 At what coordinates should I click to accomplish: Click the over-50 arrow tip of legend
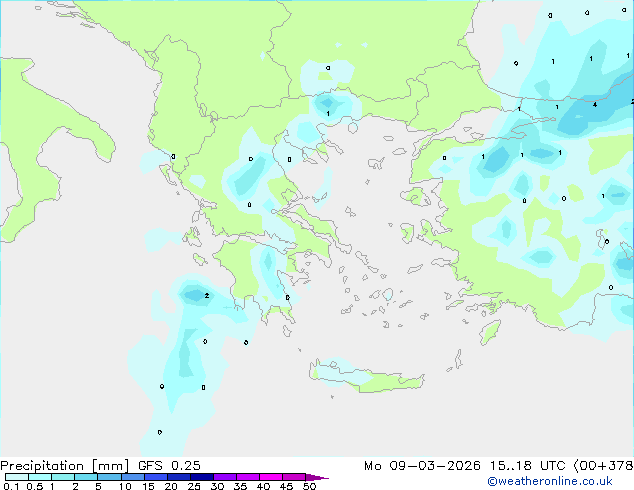[x=317, y=477]
